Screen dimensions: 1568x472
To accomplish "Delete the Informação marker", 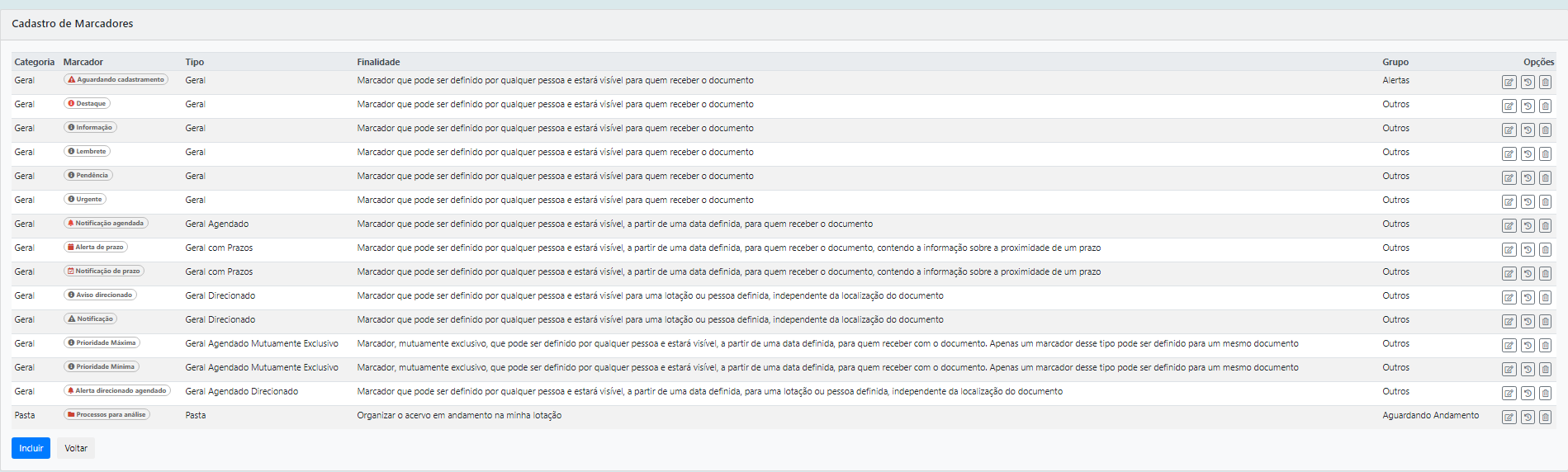I will click(x=1546, y=130).
